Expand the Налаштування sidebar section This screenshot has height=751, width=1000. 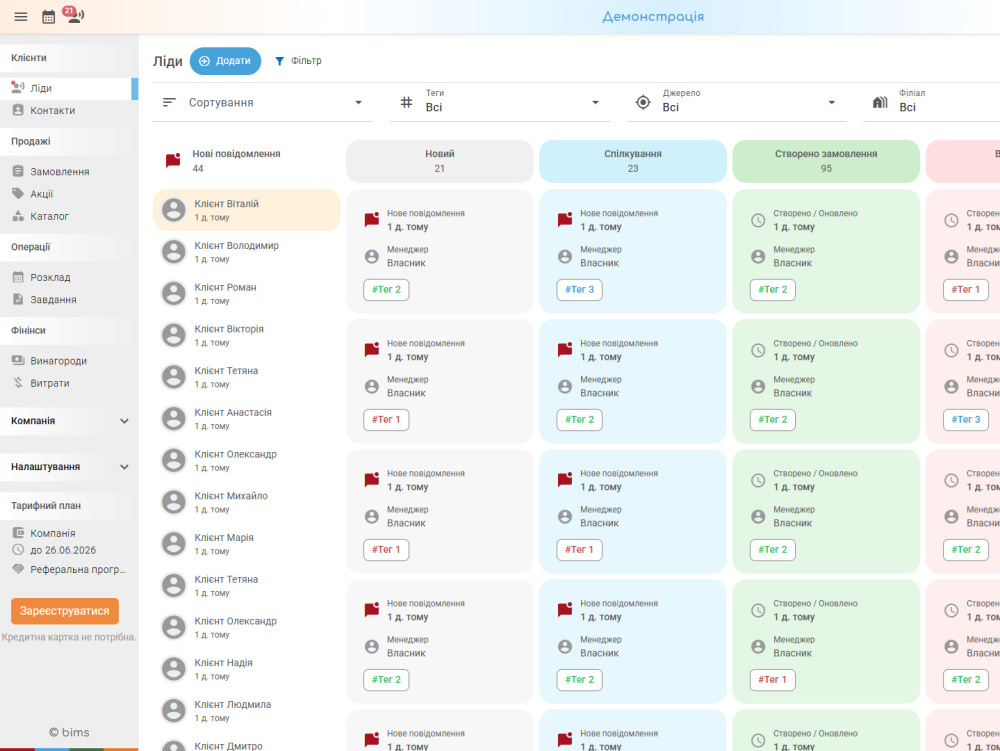pyautogui.click(x=69, y=467)
